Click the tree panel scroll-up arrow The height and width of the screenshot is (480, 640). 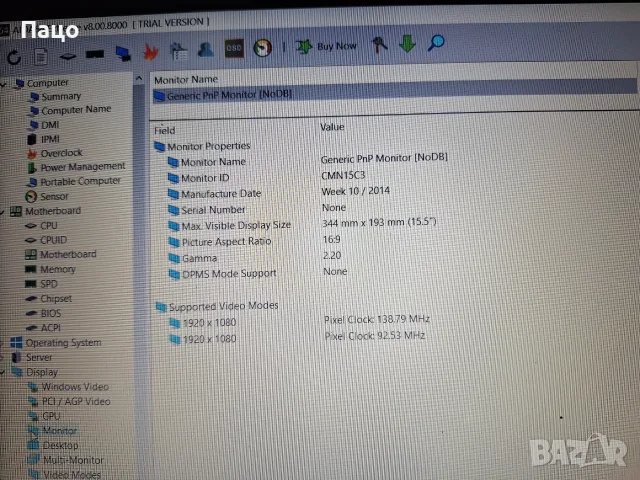139,78
